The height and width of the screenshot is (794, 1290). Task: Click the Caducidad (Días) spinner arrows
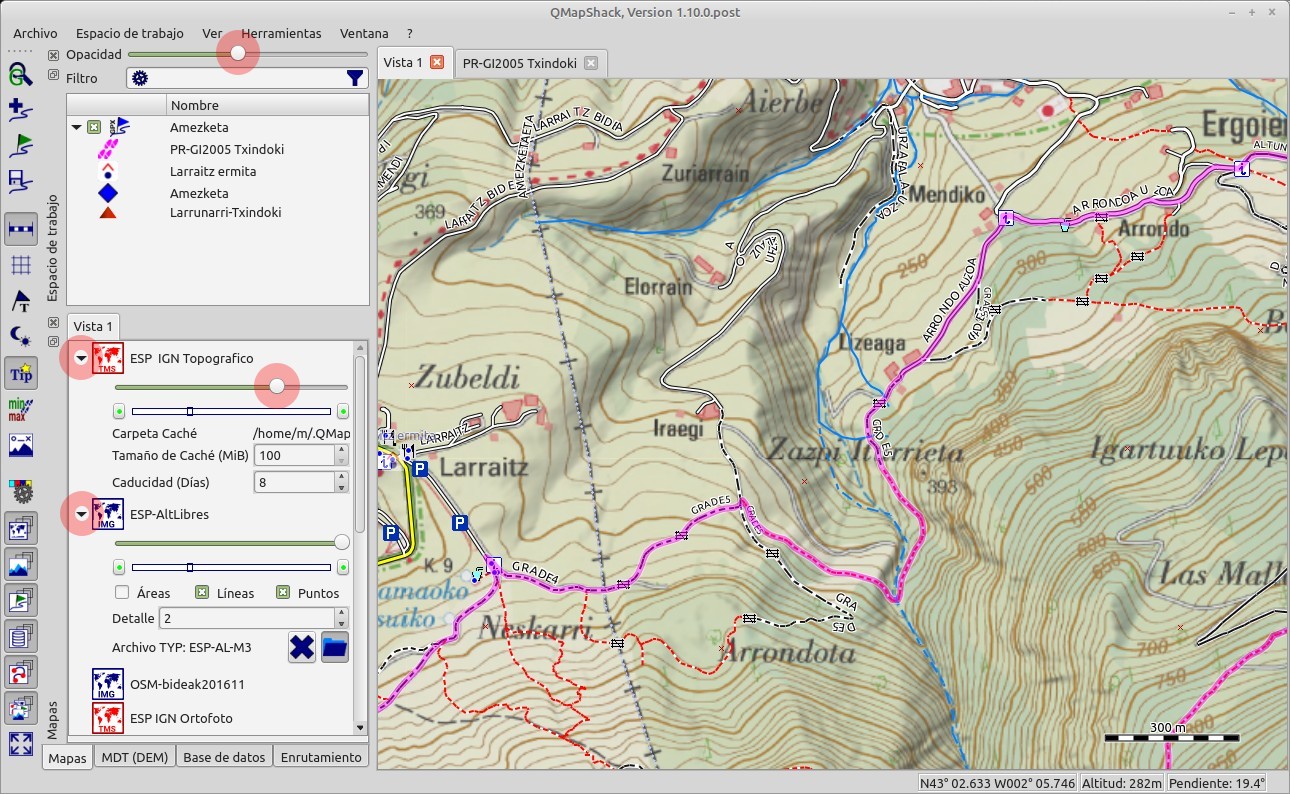(341, 482)
